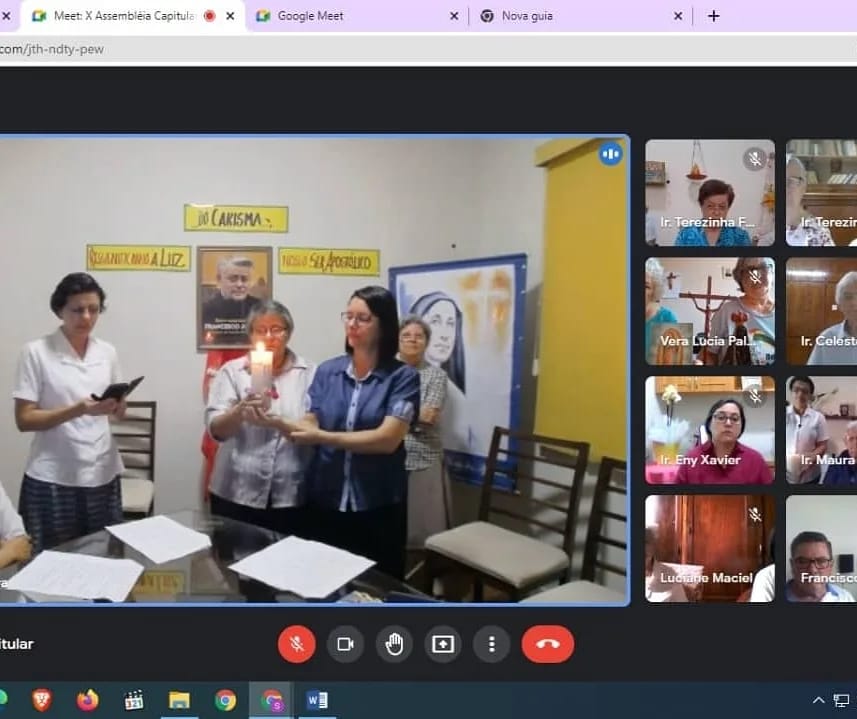
Task: Close the Nova guia tab
Action: tap(678, 16)
